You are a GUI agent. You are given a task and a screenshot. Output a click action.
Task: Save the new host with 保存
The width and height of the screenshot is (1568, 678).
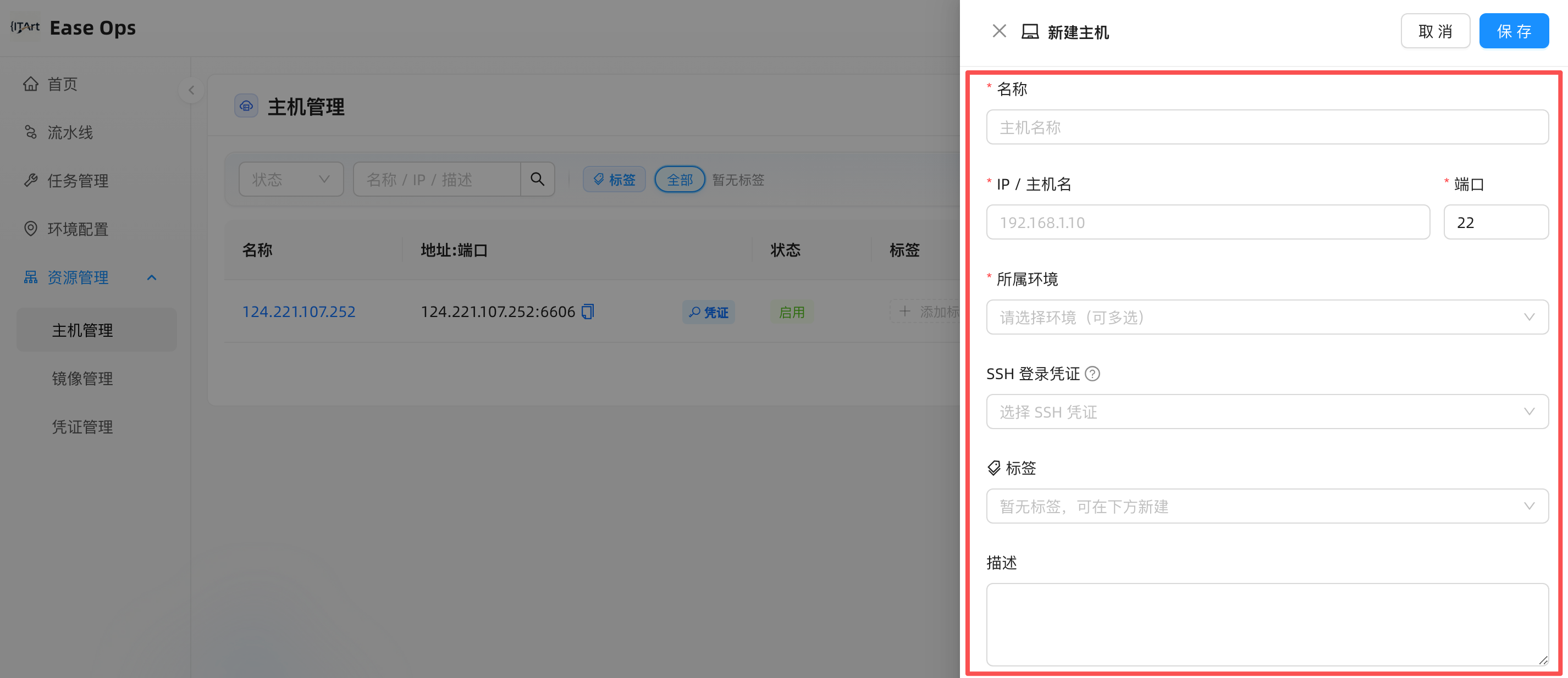1514,31
